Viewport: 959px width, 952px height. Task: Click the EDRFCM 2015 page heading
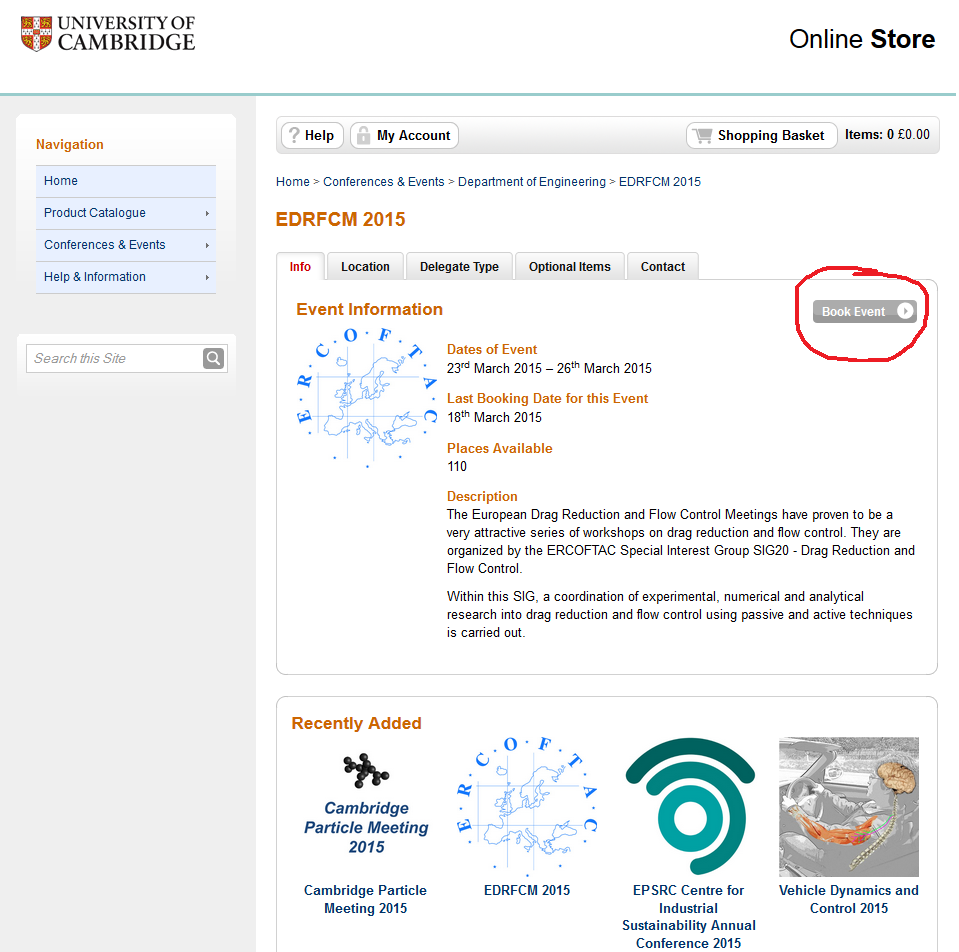point(340,219)
